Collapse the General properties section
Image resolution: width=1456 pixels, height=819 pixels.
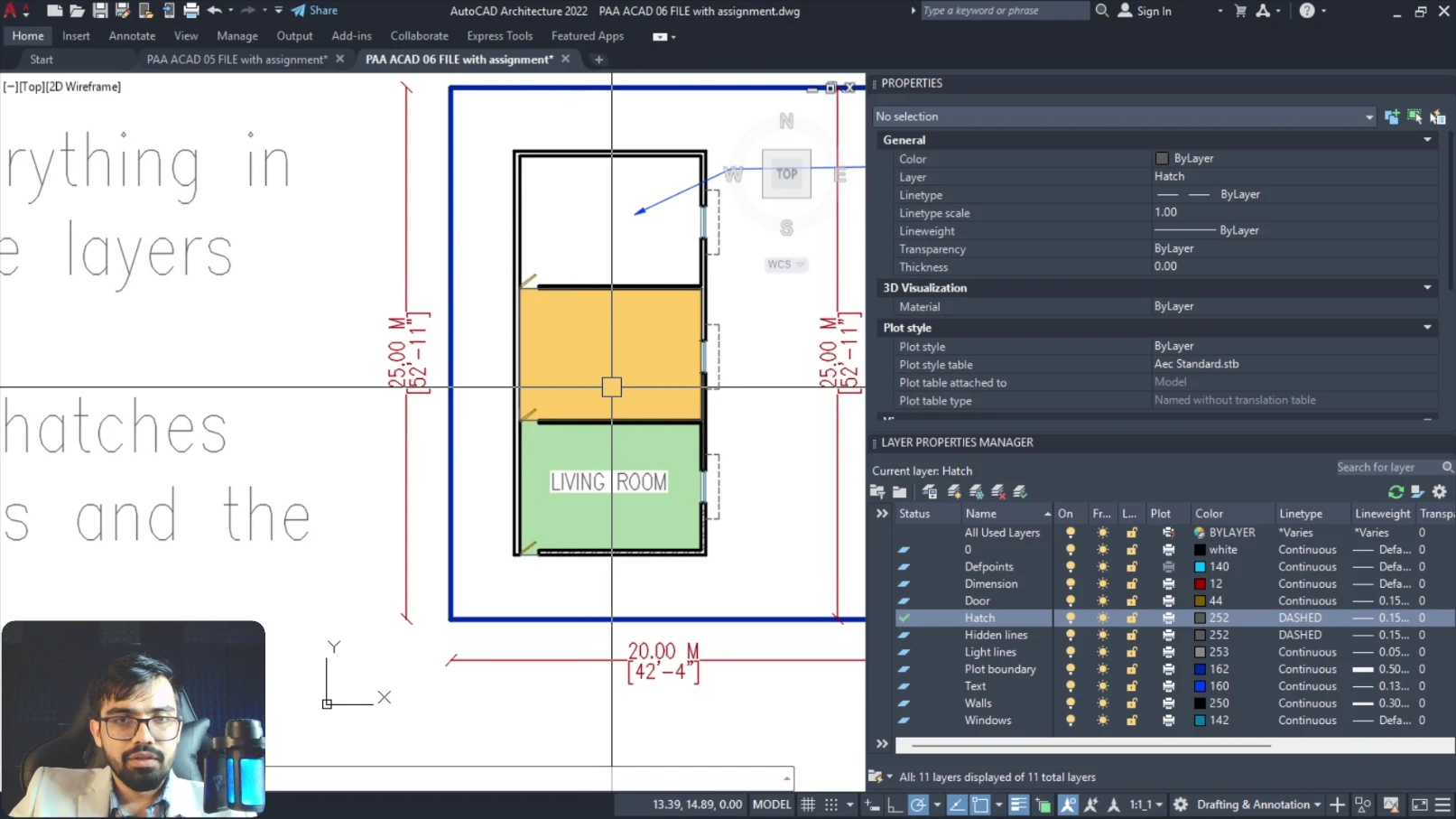click(1427, 140)
